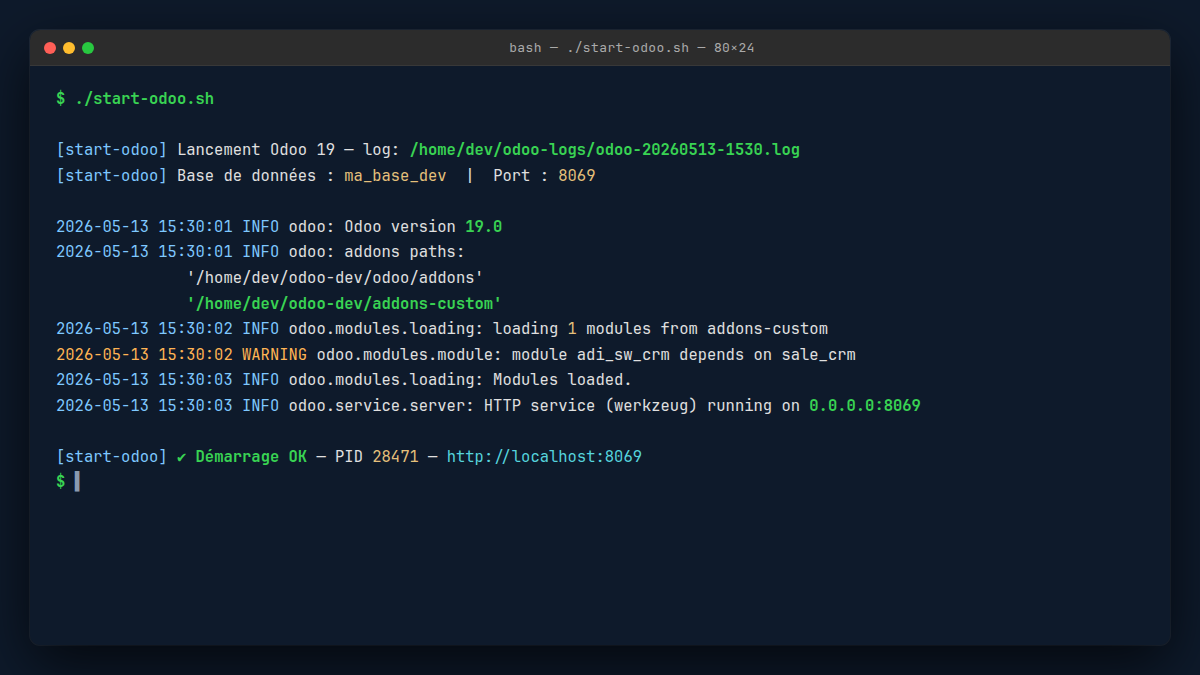Click the PID number '28471'
Image resolution: width=1200 pixels, height=675 pixels.
(x=396, y=457)
